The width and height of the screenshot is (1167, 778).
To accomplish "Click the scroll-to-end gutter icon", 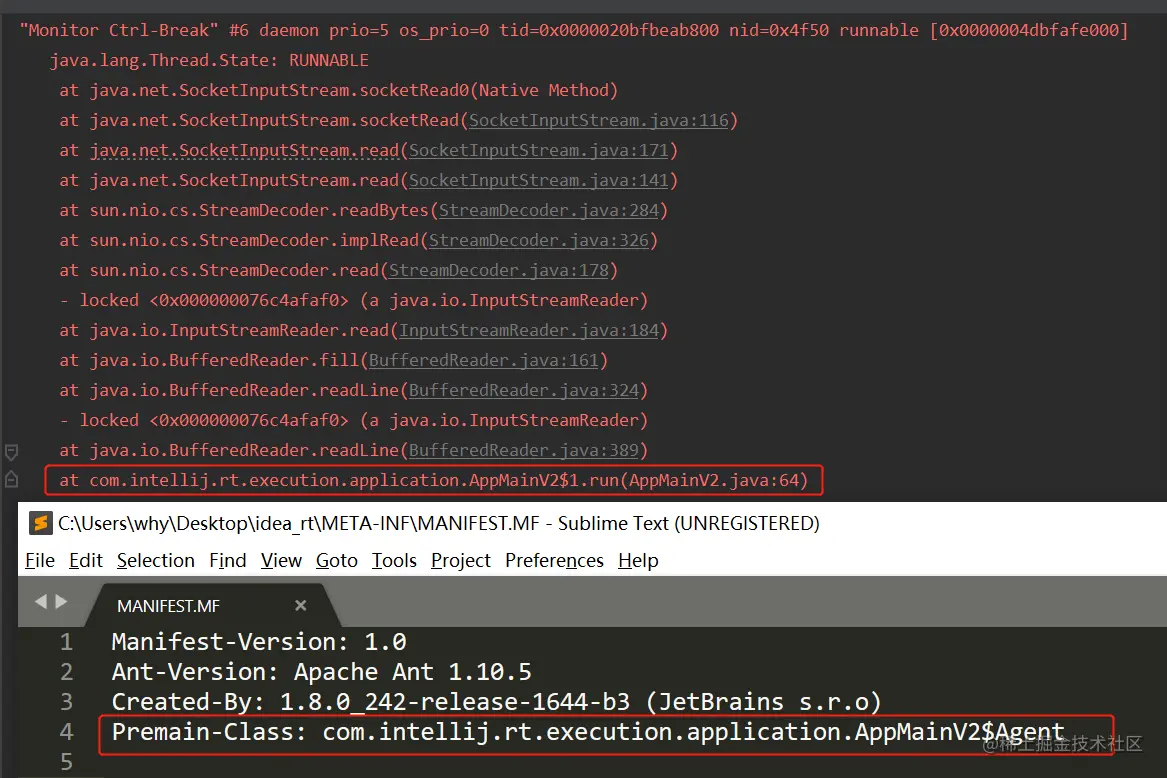I will click(11, 452).
